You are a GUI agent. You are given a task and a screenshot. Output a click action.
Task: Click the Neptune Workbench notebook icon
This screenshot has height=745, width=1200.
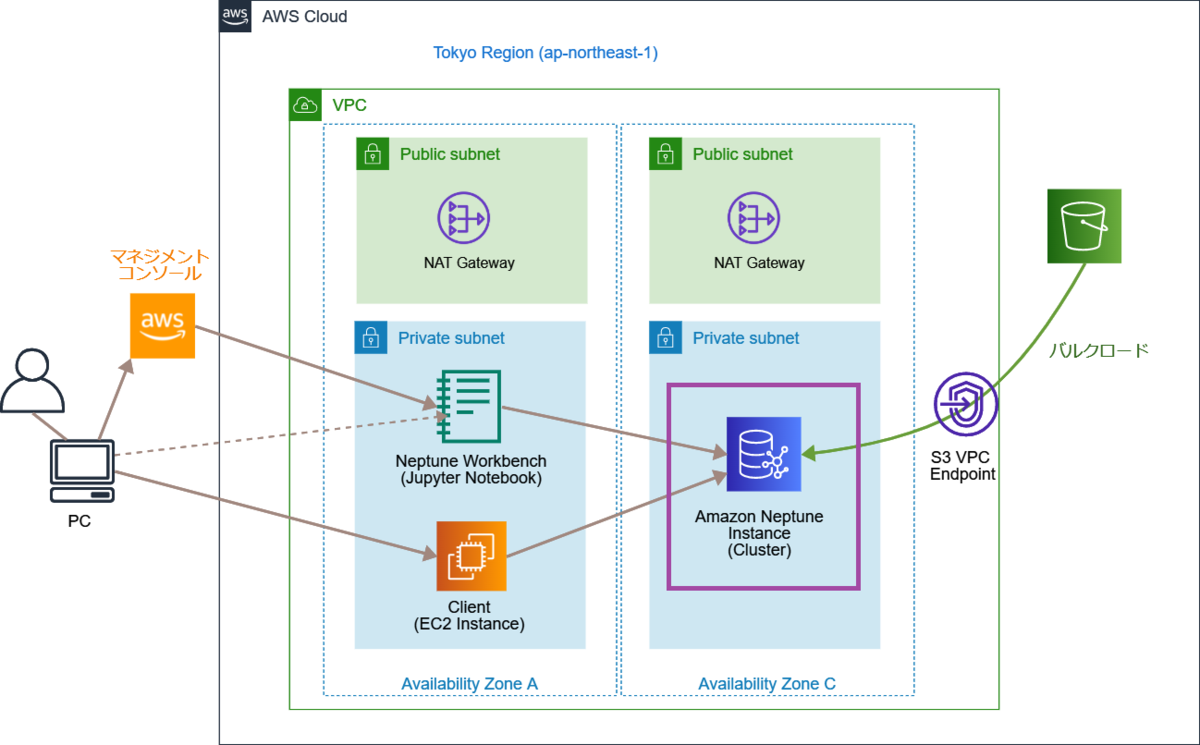tap(469, 404)
